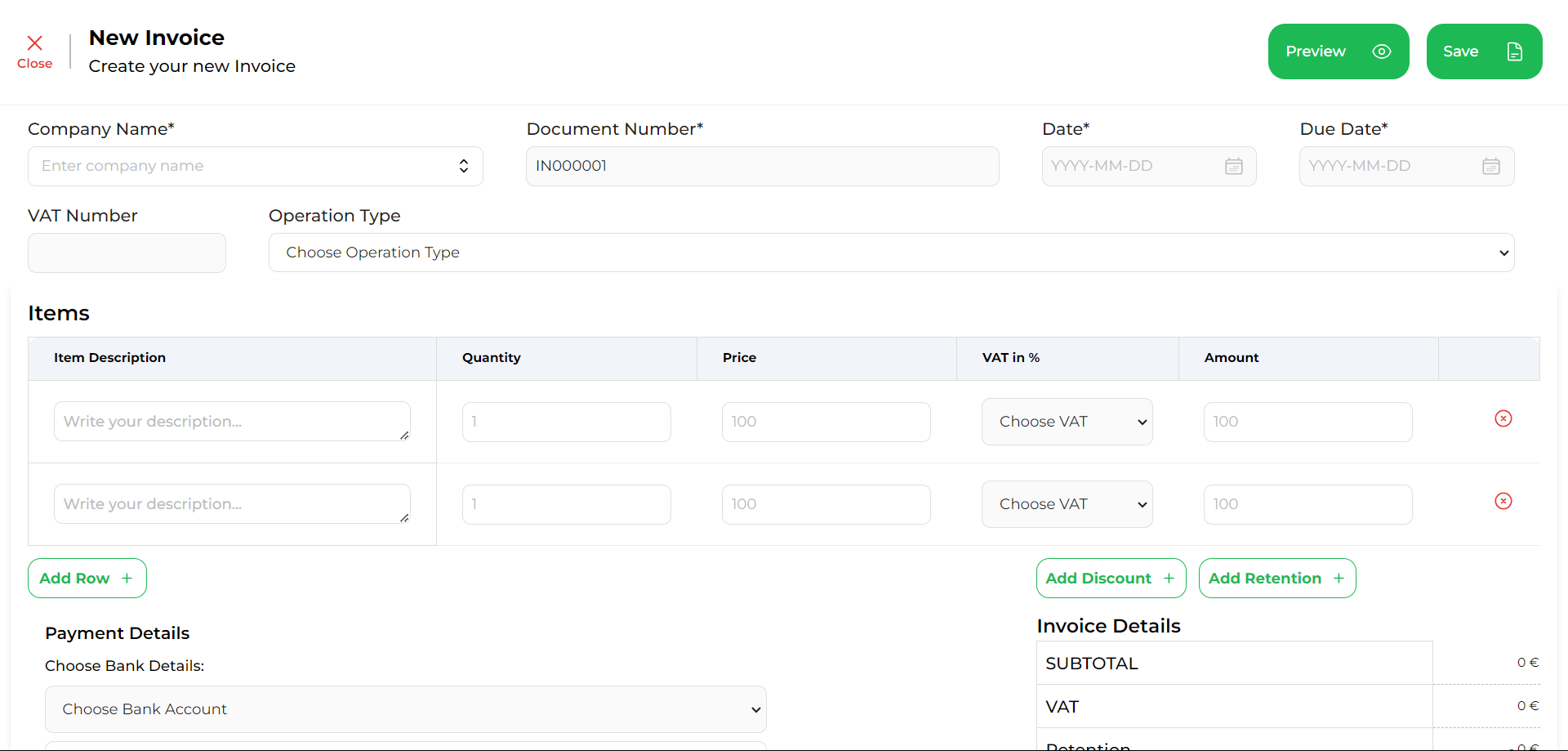
Task: Open the Choose Bank Account dropdown
Action: [406, 709]
